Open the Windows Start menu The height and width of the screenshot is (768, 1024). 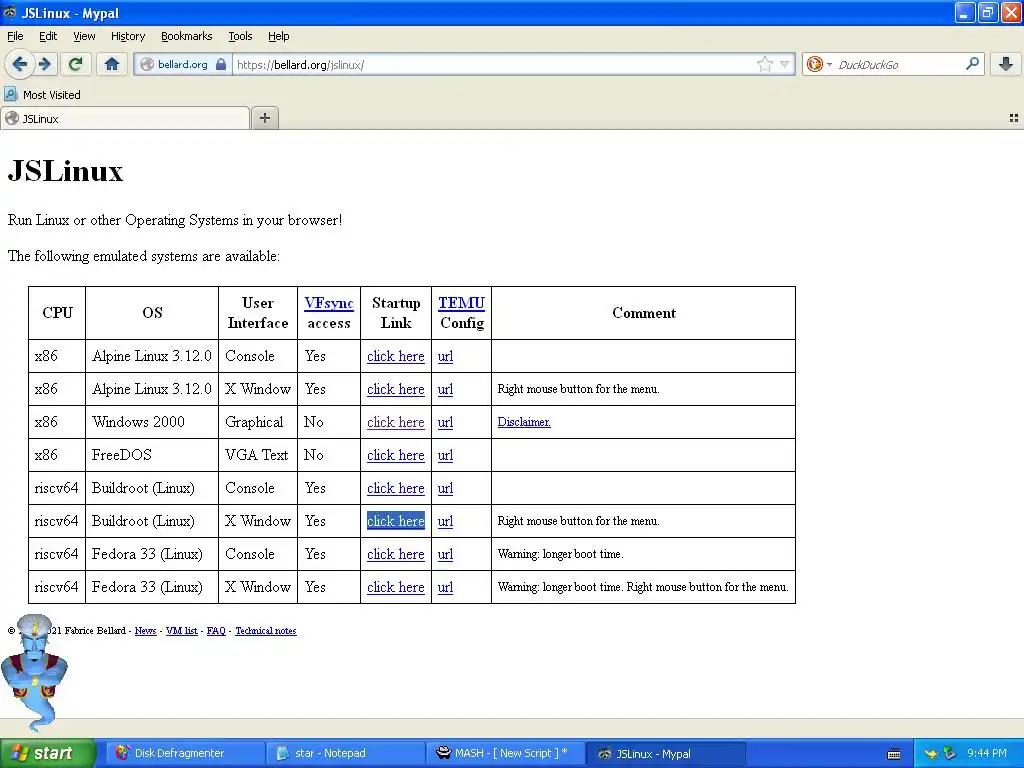click(47, 754)
